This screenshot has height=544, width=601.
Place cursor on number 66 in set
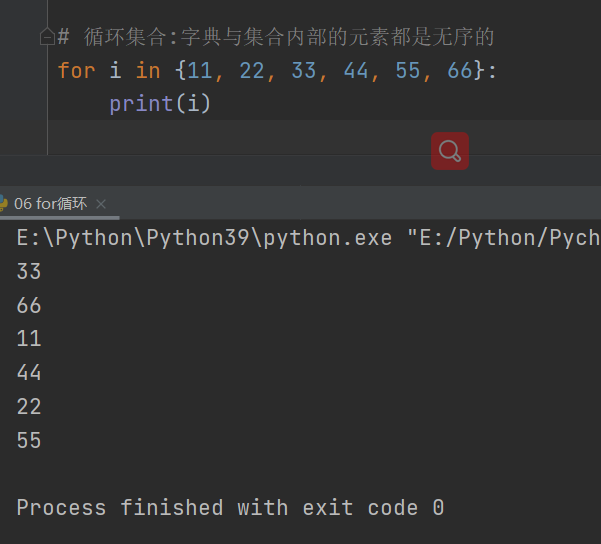coord(459,70)
